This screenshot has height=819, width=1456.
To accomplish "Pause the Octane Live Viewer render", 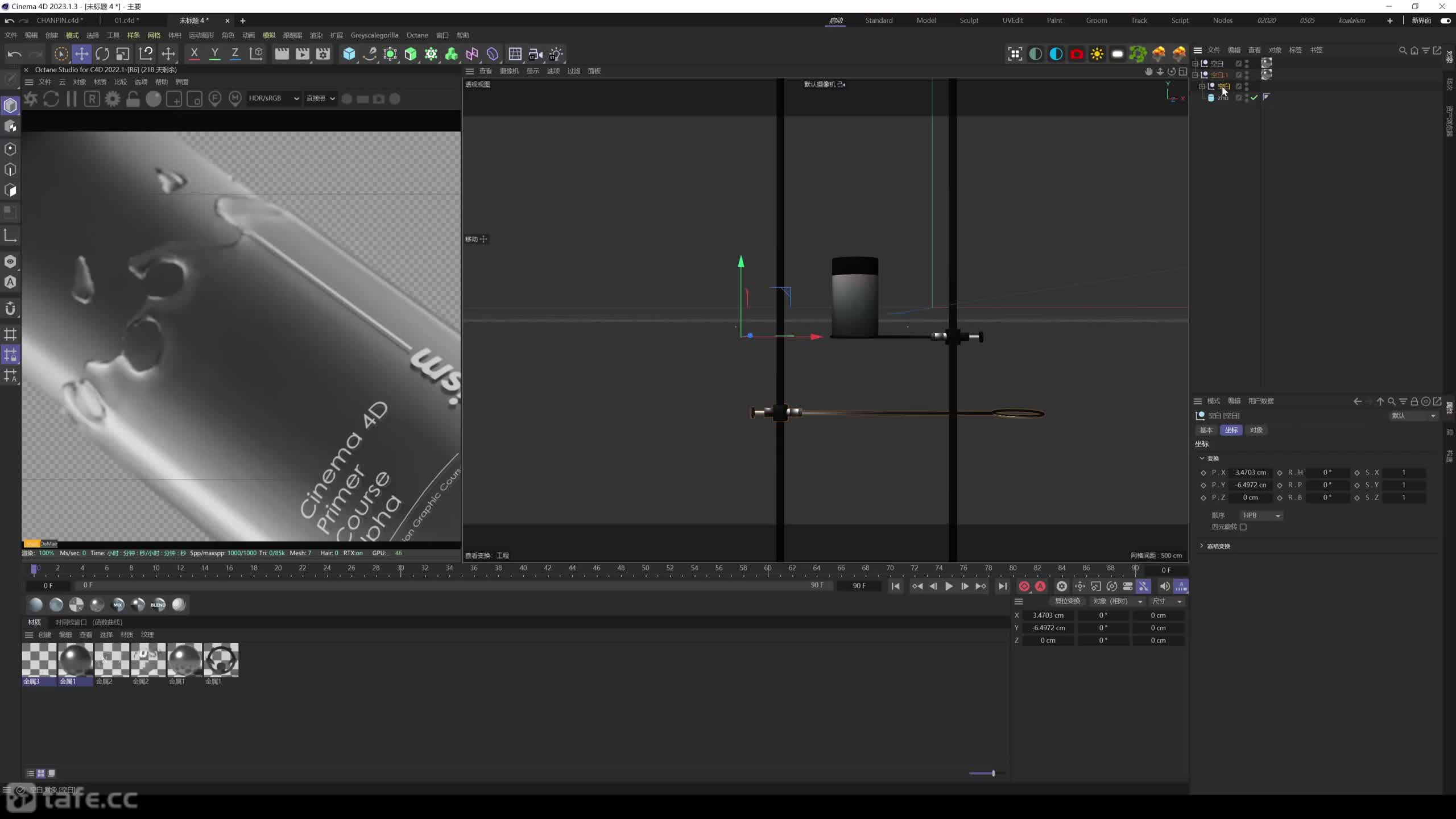I will 72,99.
